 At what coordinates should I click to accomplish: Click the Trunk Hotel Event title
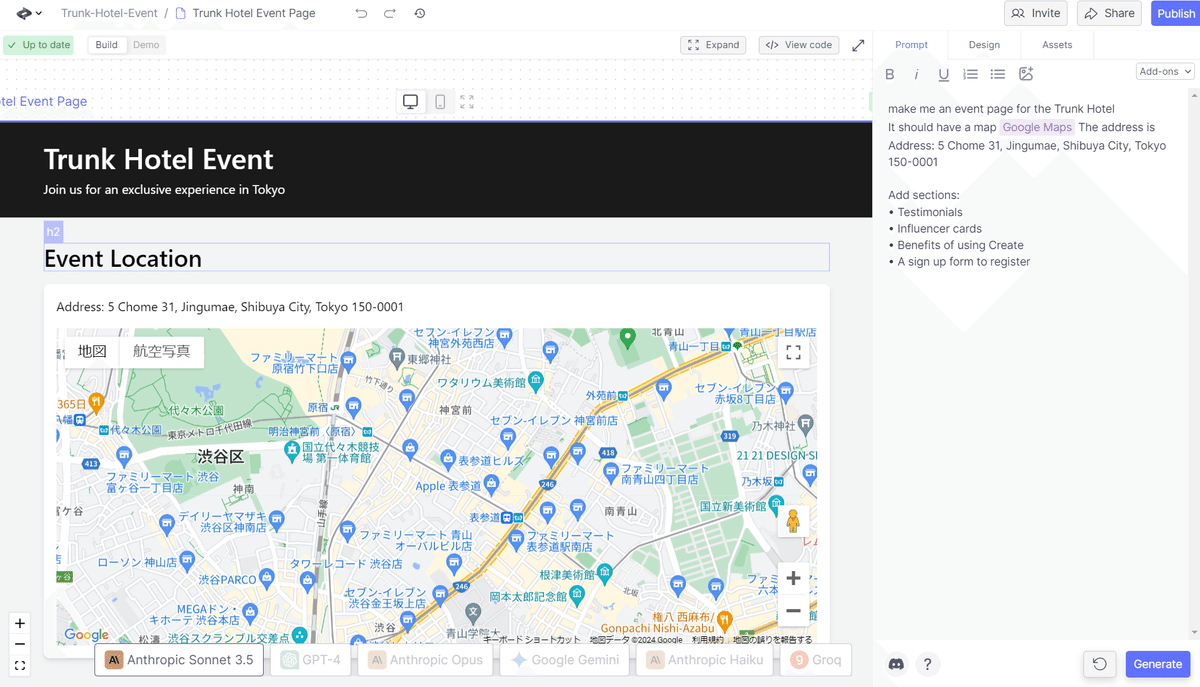coord(158,159)
